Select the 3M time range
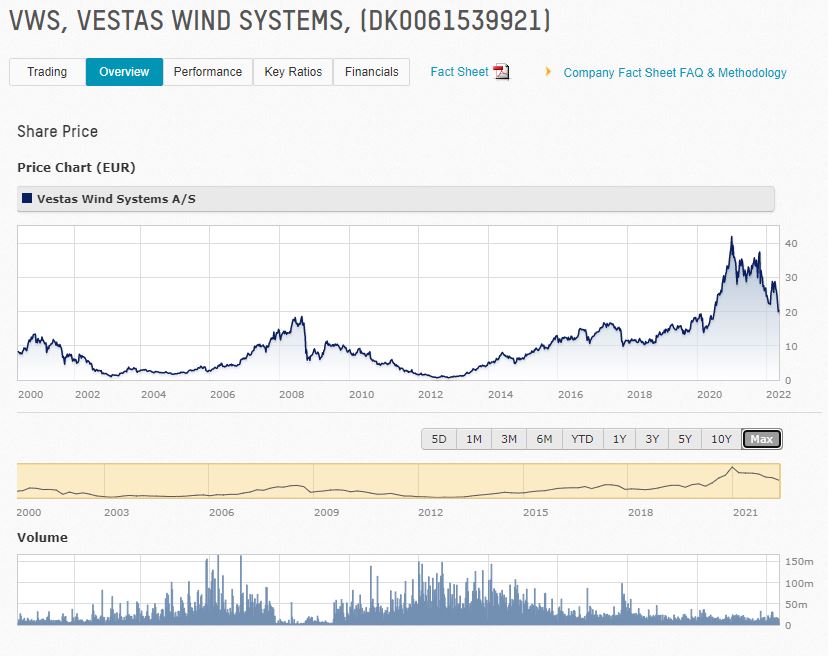The image size is (828, 656). click(509, 438)
